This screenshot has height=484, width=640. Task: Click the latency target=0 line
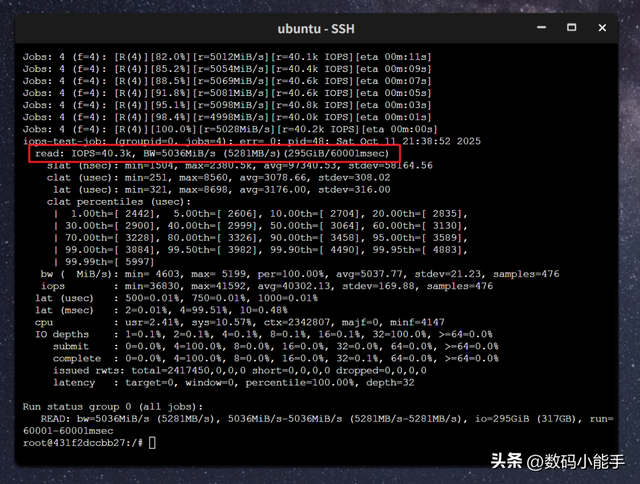coord(233,382)
